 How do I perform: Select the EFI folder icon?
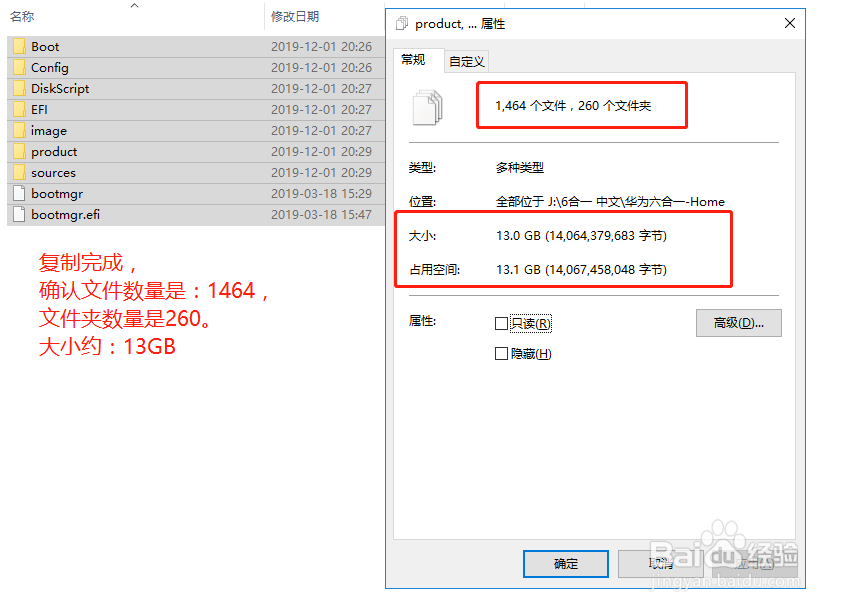tap(19, 110)
